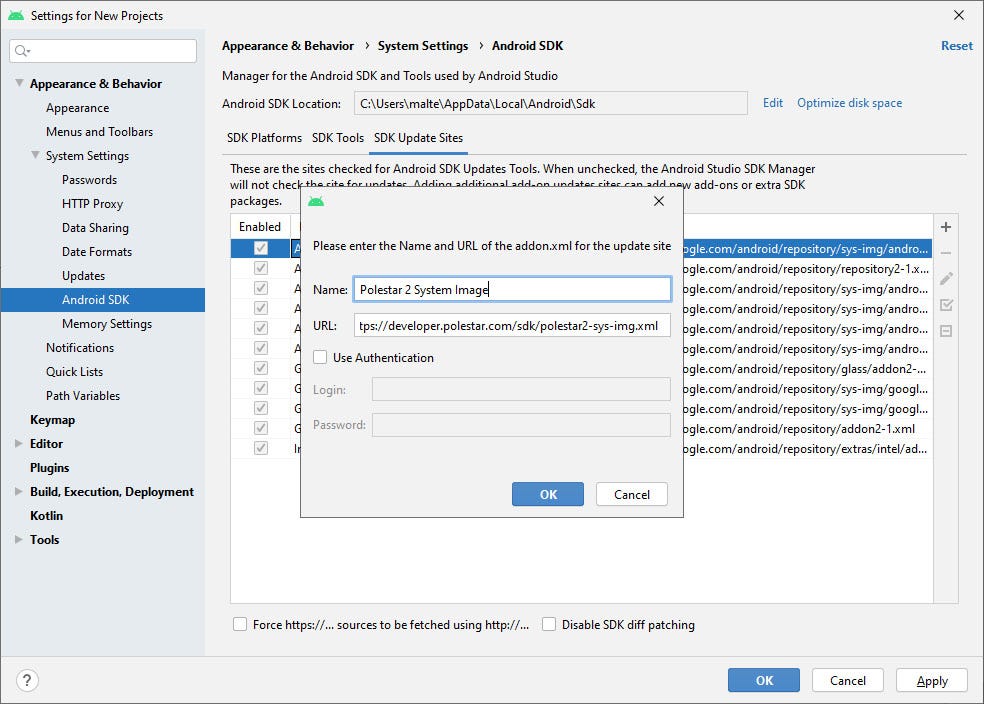Click the Apply button

click(x=932, y=680)
